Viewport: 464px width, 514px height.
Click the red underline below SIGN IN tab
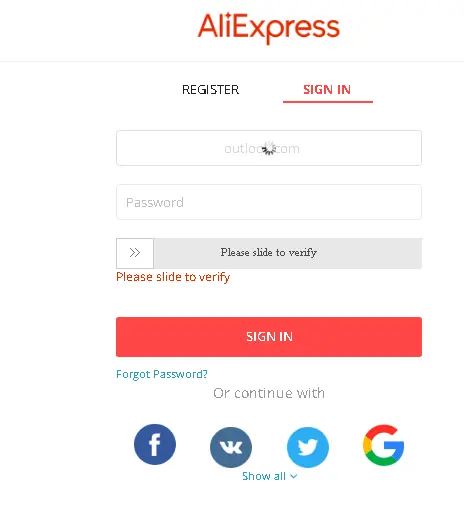coord(328,102)
